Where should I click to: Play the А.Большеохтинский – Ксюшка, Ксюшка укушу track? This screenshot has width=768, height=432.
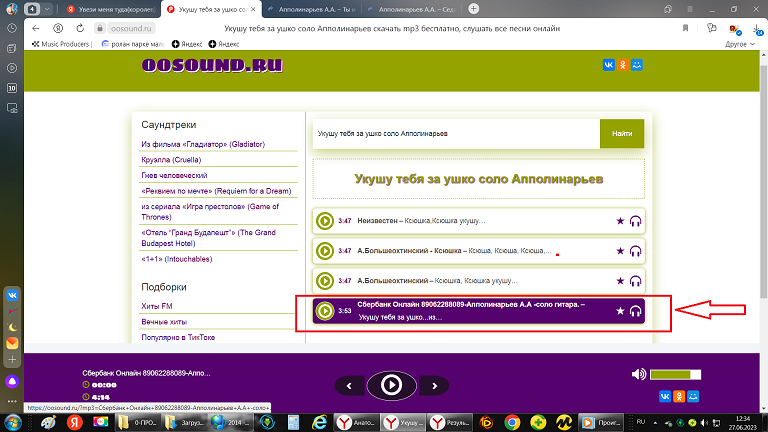[x=325, y=281]
